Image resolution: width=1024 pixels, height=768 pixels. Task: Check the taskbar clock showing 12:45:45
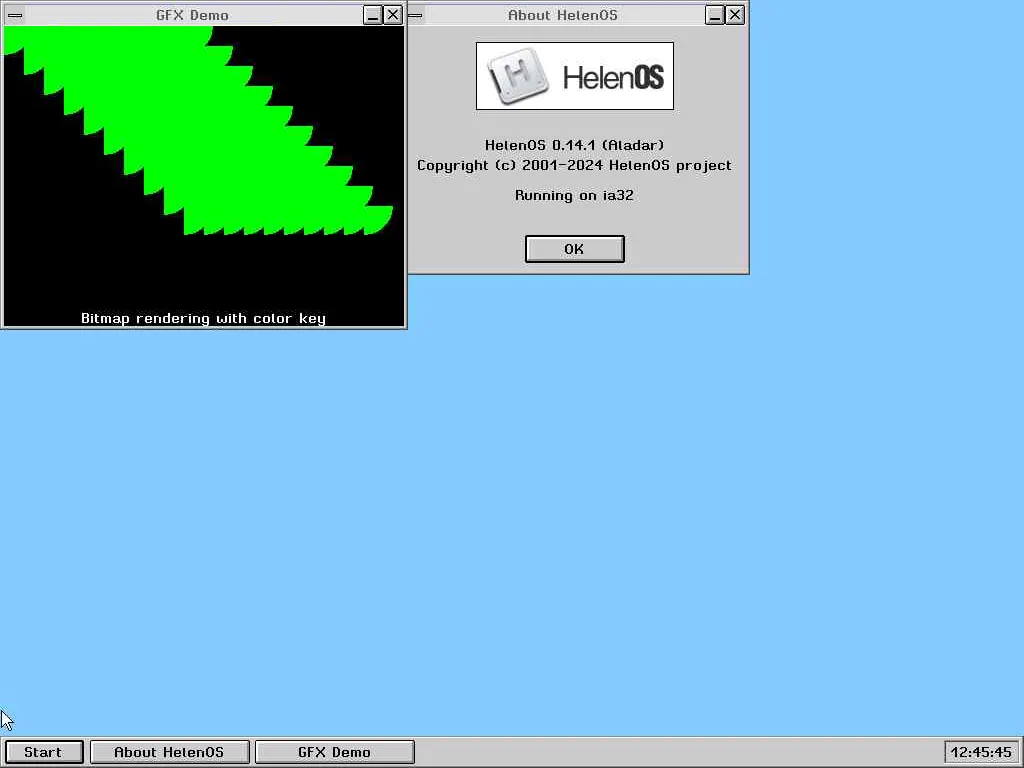pos(981,752)
